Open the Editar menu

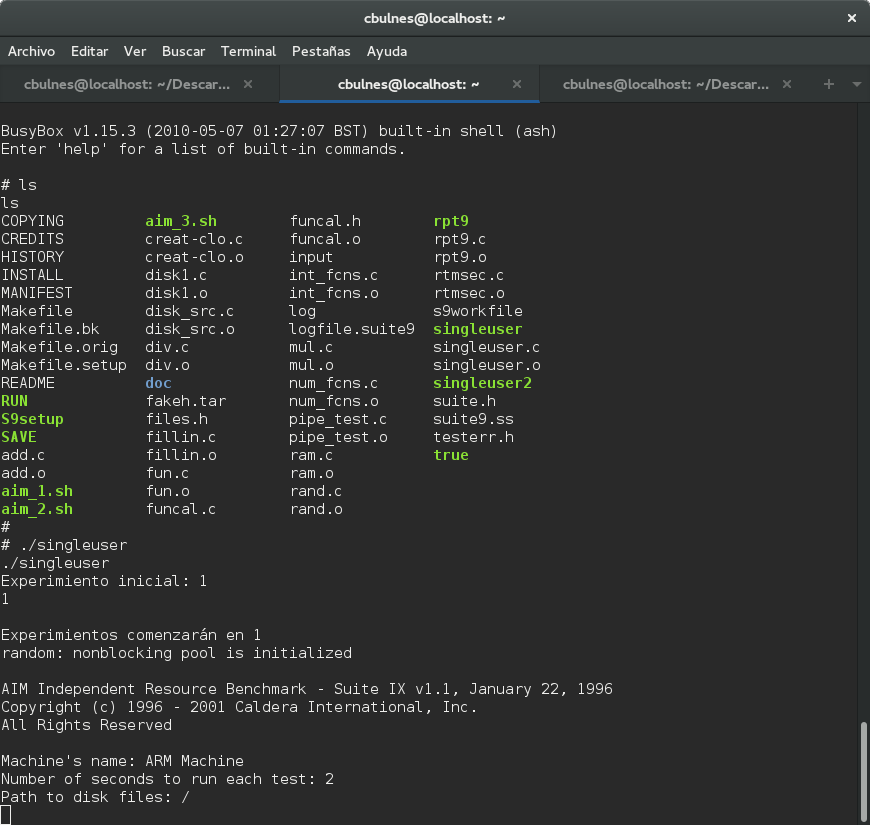click(89, 52)
